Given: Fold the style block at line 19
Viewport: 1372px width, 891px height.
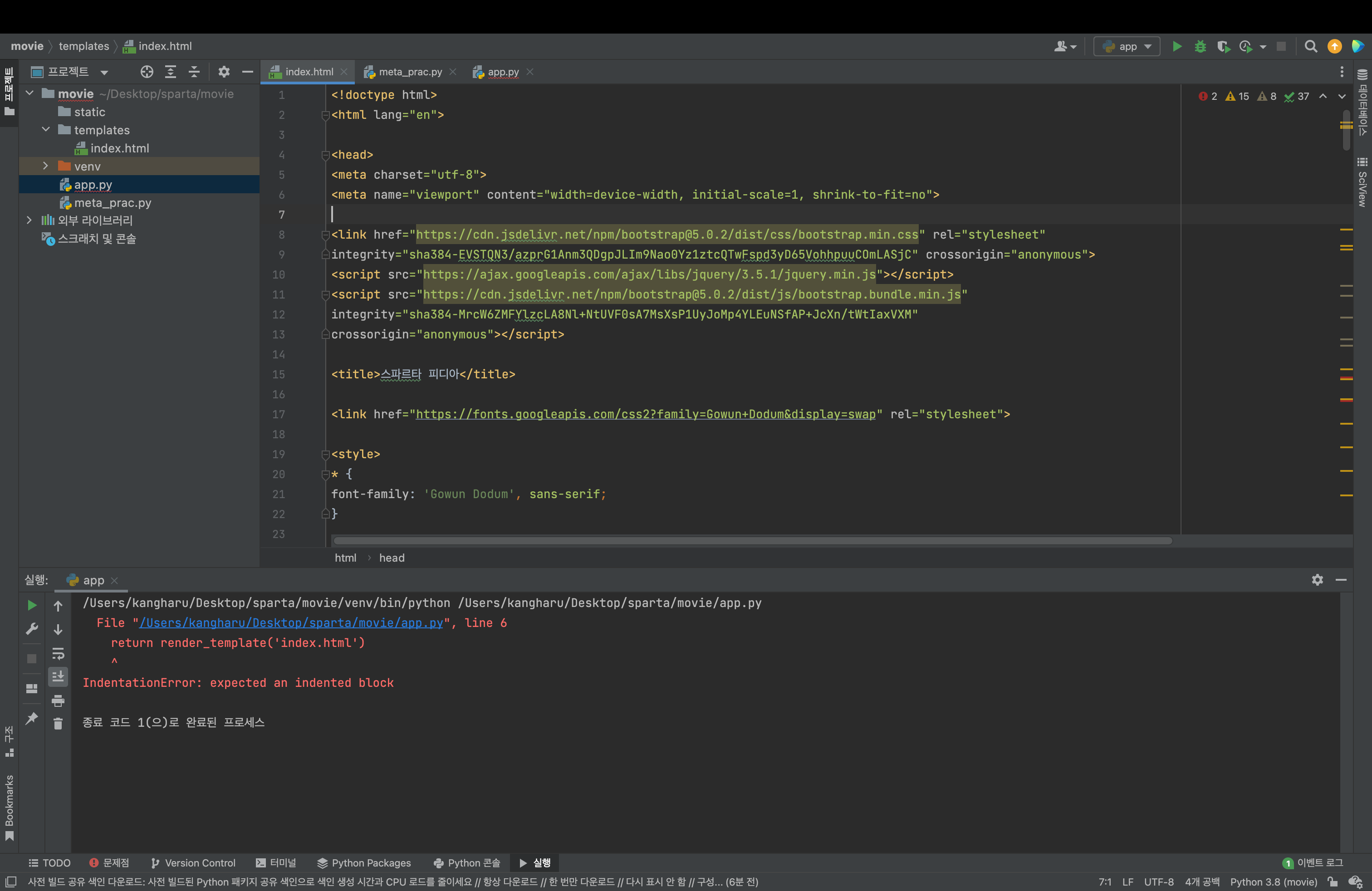Looking at the screenshot, I should tap(325, 454).
